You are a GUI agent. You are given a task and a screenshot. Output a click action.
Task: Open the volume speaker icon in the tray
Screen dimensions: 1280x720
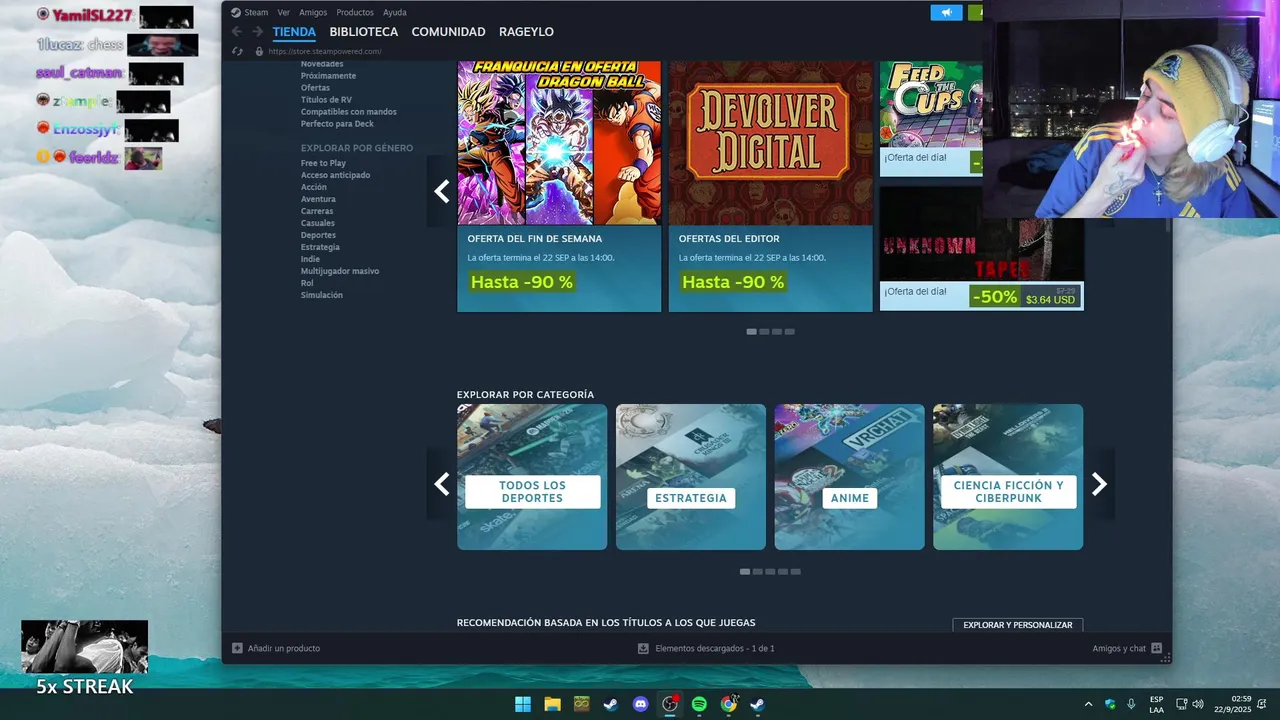pos(1198,704)
